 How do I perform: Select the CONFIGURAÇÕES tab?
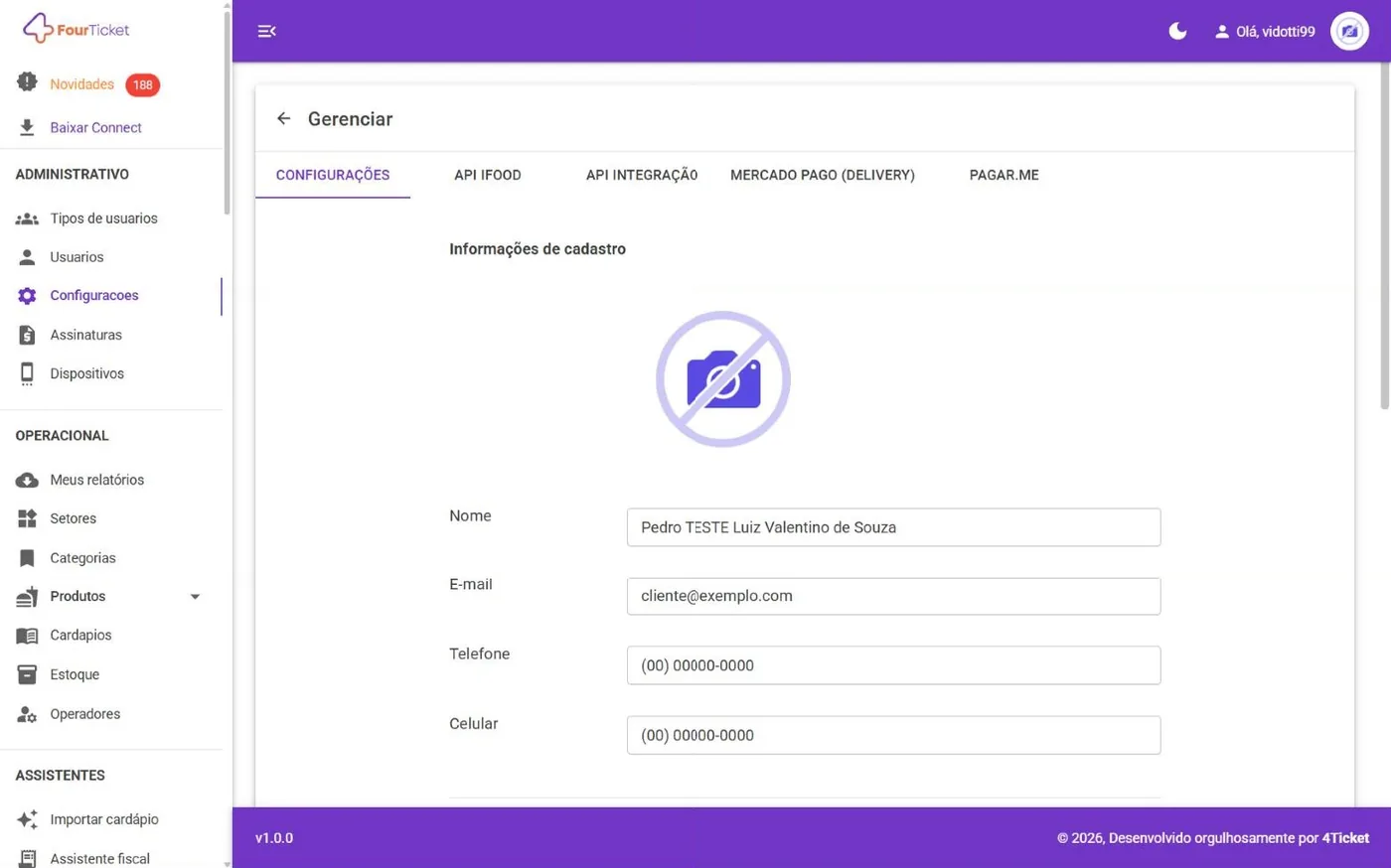click(333, 175)
